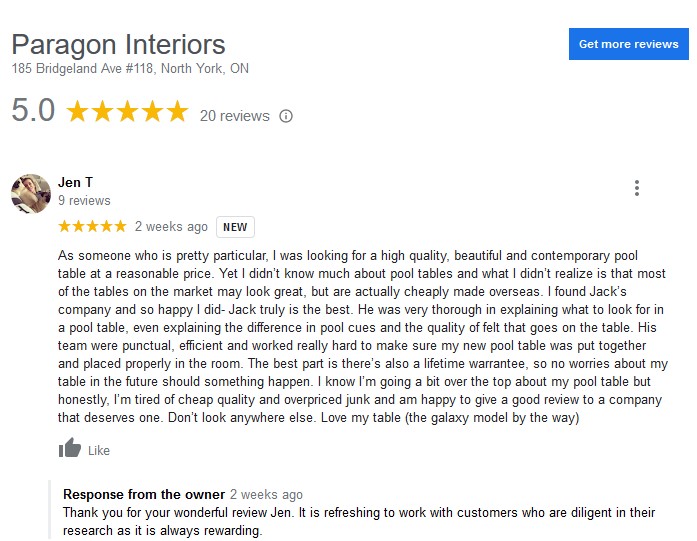Click the Get more reviews button
The height and width of the screenshot is (541, 697).
(628, 44)
